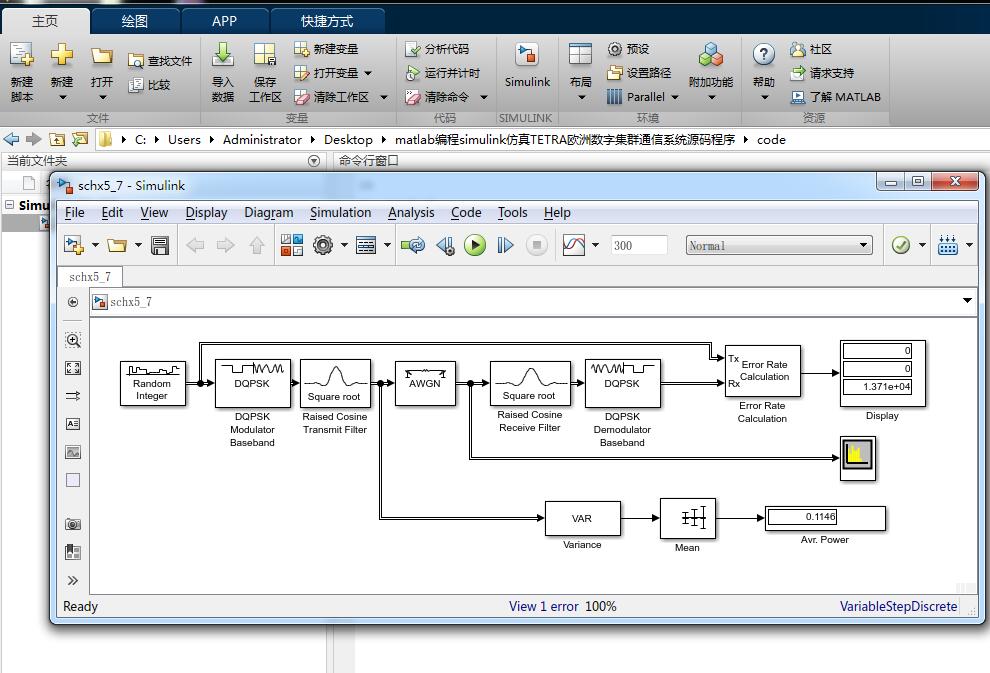This screenshot has height=673, width=990.
Task: Run the simulation with the green play button
Action: 475,245
